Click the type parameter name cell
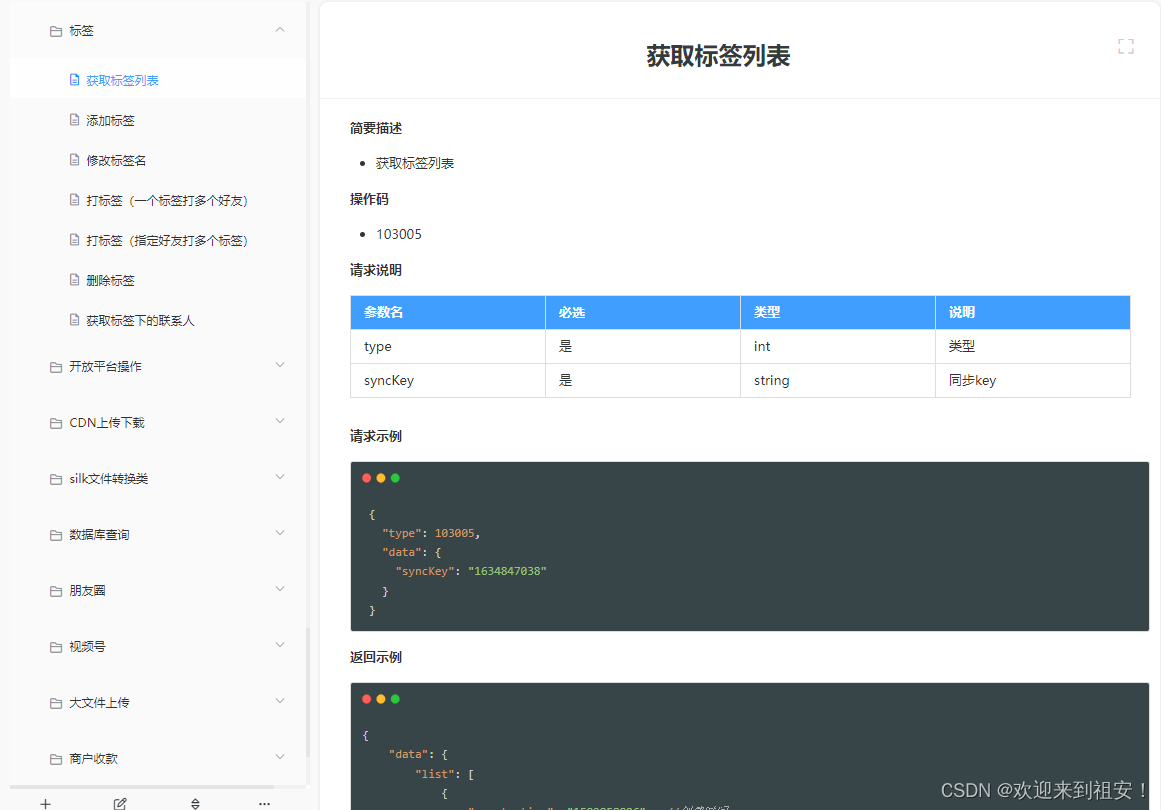The width and height of the screenshot is (1161, 810). coord(448,347)
